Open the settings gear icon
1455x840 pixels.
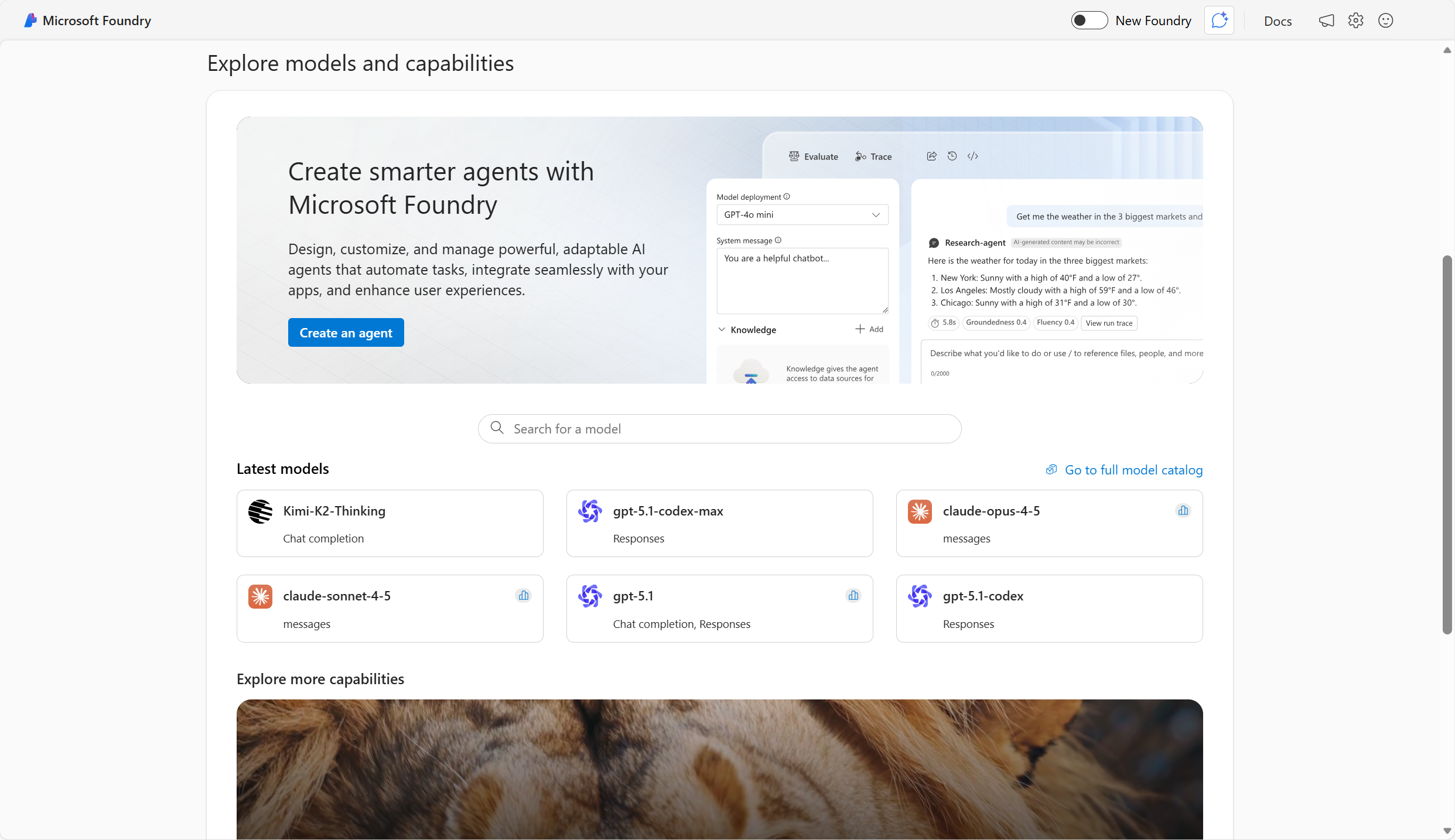point(1355,21)
